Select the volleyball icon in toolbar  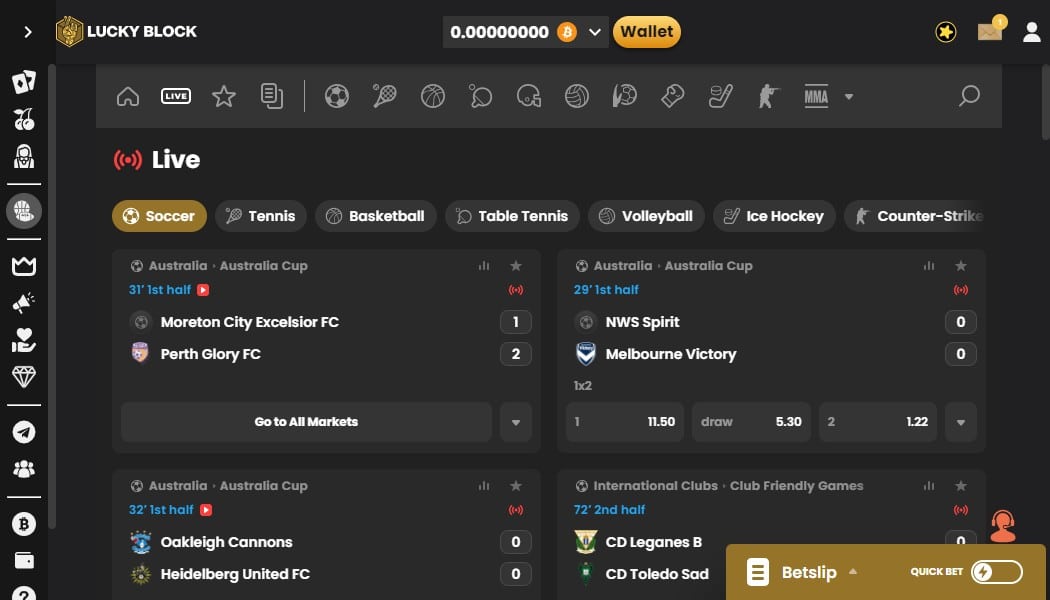click(577, 96)
